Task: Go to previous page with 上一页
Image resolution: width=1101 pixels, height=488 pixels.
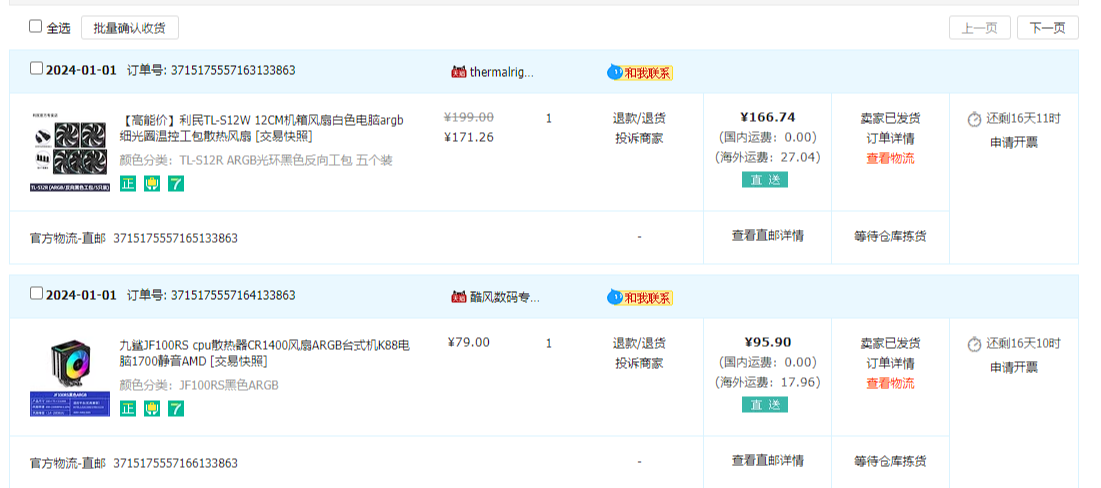Action: (980, 27)
